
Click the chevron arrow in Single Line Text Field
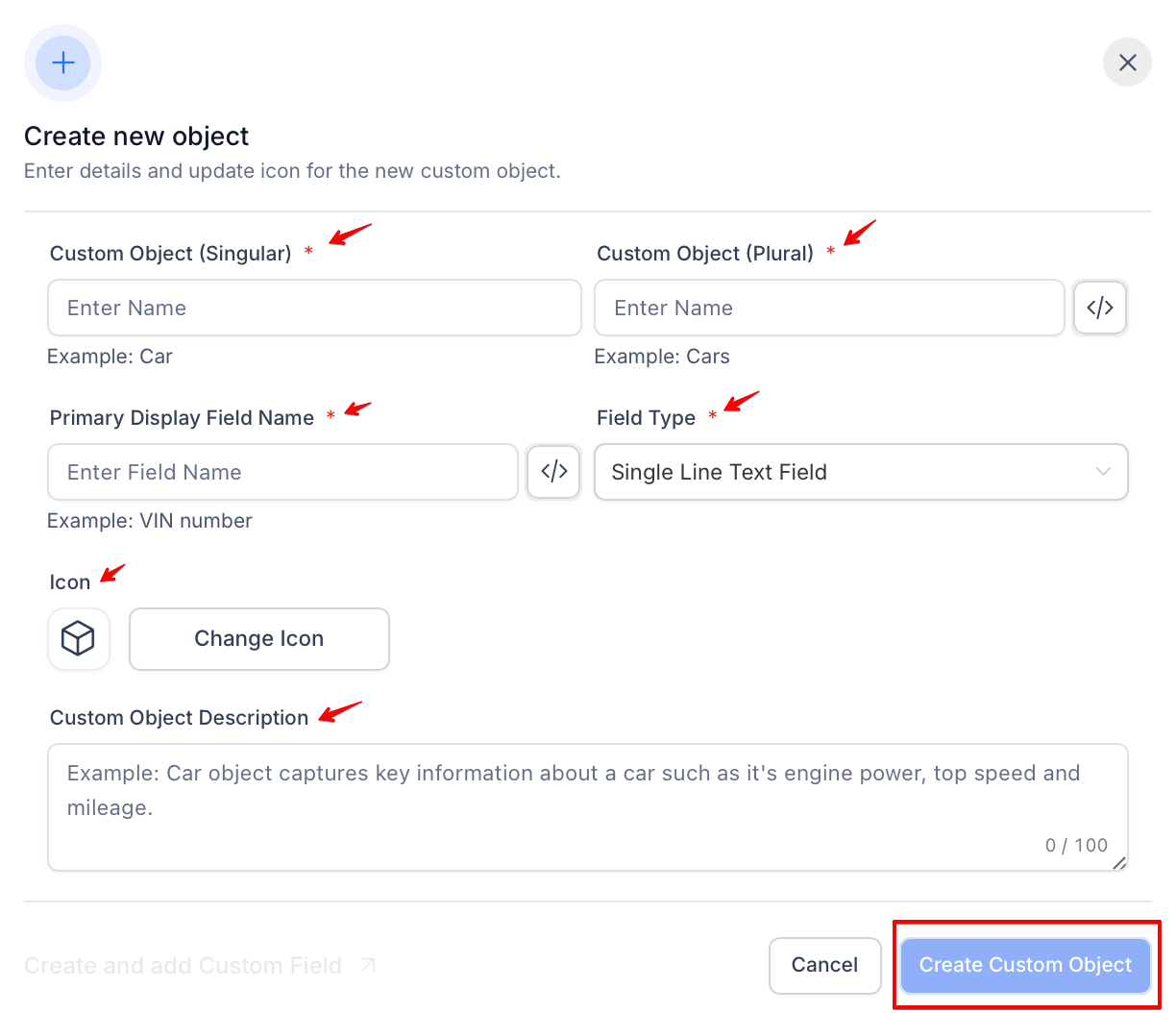click(1103, 472)
